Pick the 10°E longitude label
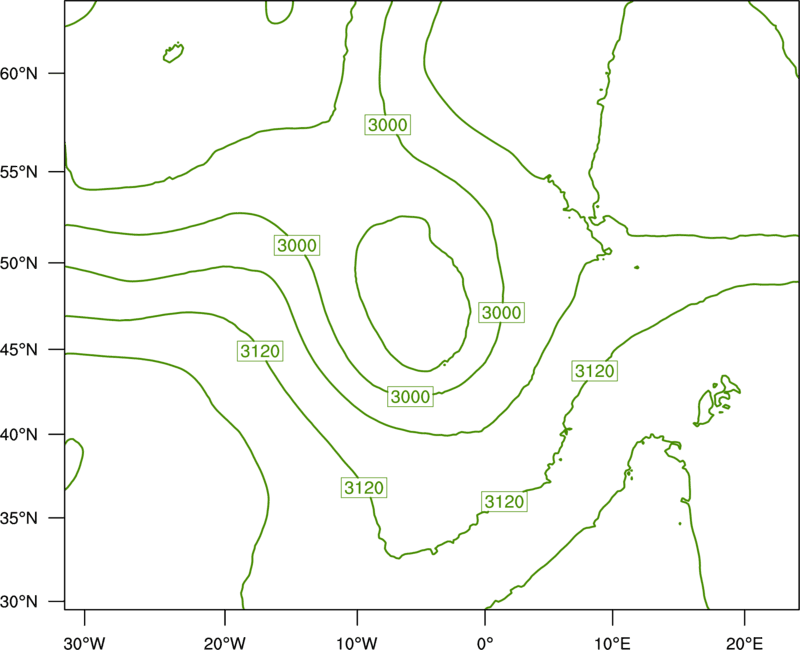This screenshot has height=650, width=800. click(612, 643)
